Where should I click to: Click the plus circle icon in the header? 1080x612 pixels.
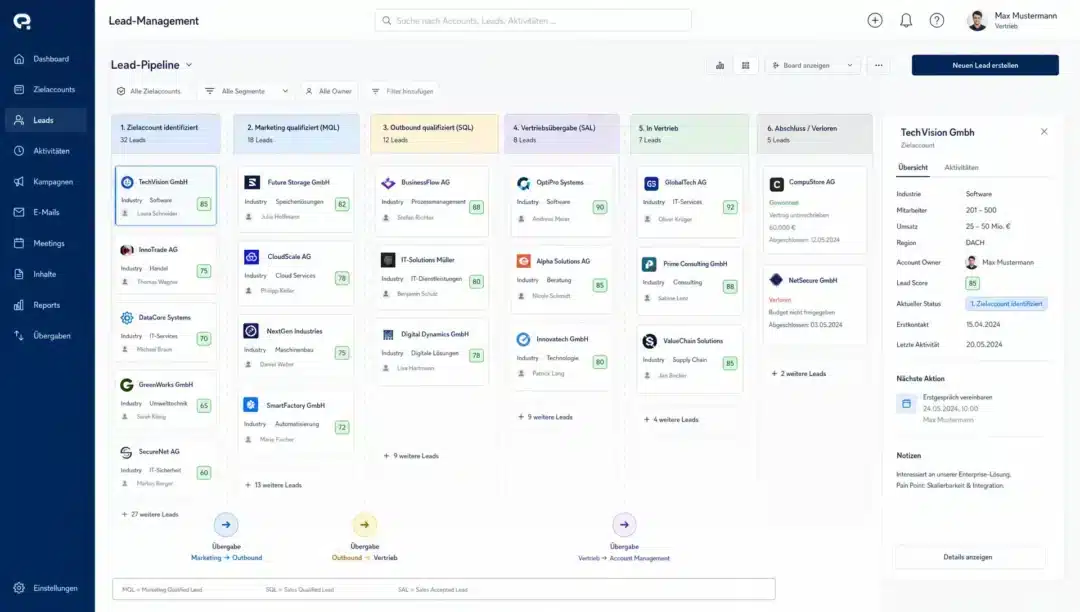[875, 20]
